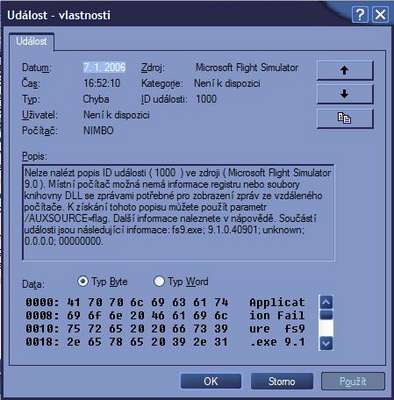This screenshot has width=394, height=400.
Task: Open the question mark help button
Action: (360, 15)
